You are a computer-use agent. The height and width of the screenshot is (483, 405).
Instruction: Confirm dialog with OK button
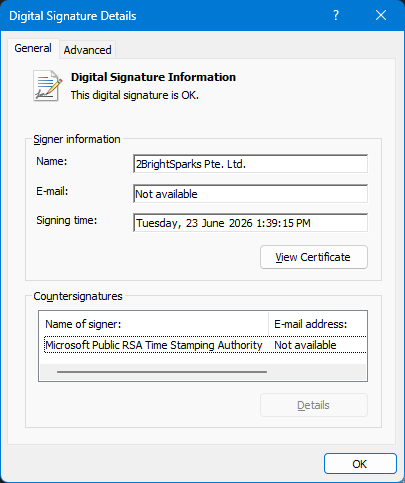(360, 464)
